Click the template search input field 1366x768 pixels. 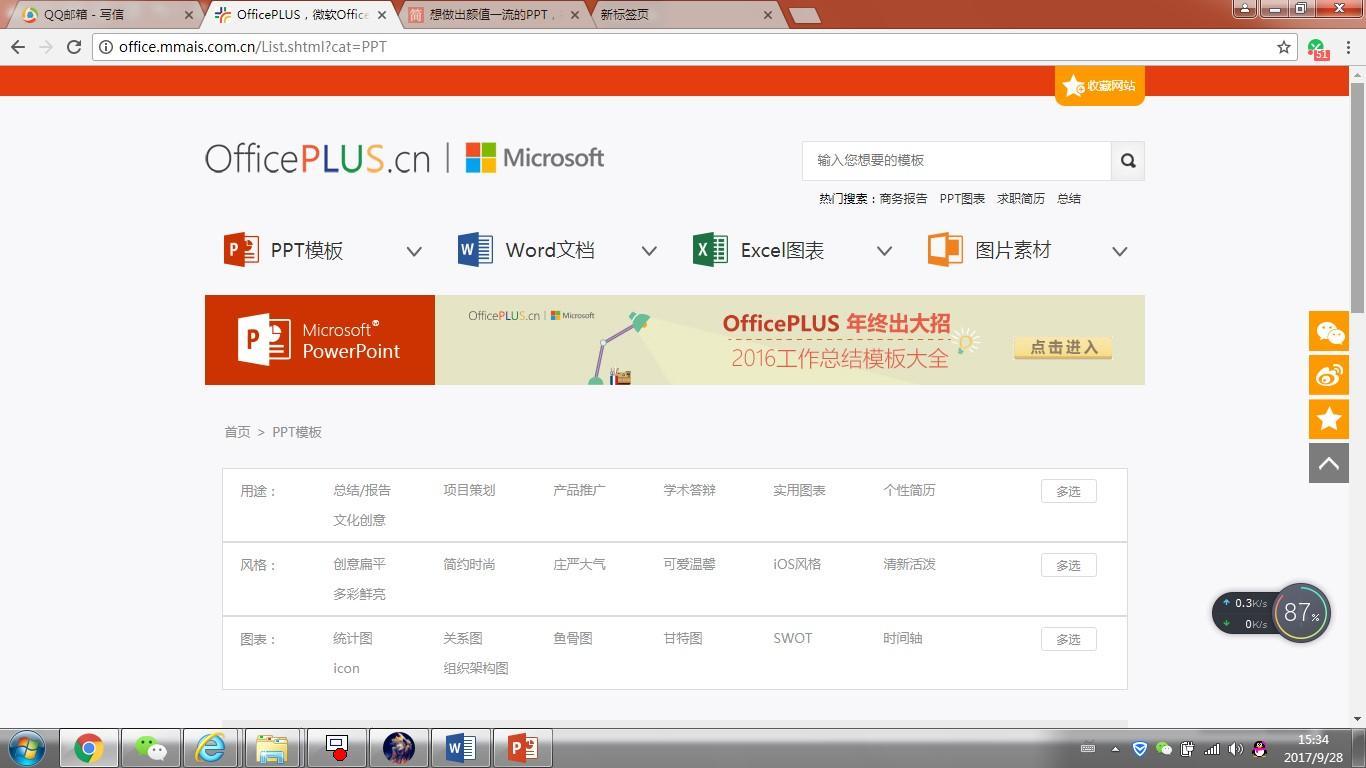click(957, 160)
